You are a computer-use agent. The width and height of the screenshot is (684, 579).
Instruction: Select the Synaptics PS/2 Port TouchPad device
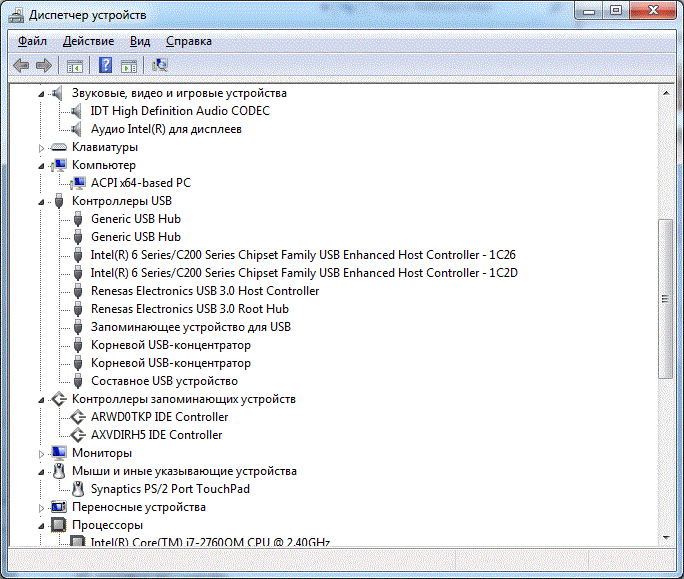170,489
